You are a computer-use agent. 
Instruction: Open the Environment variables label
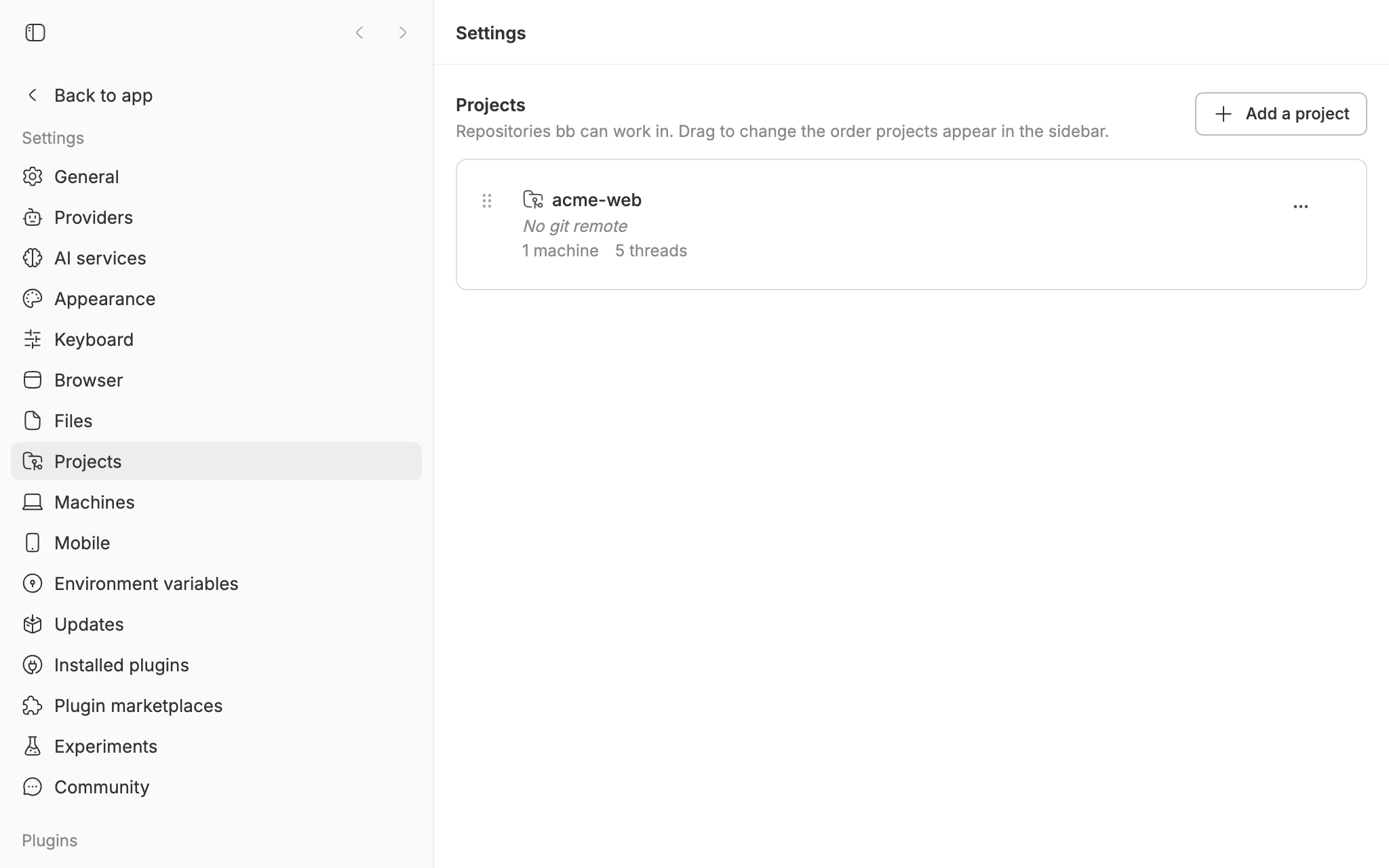(146, 583)
